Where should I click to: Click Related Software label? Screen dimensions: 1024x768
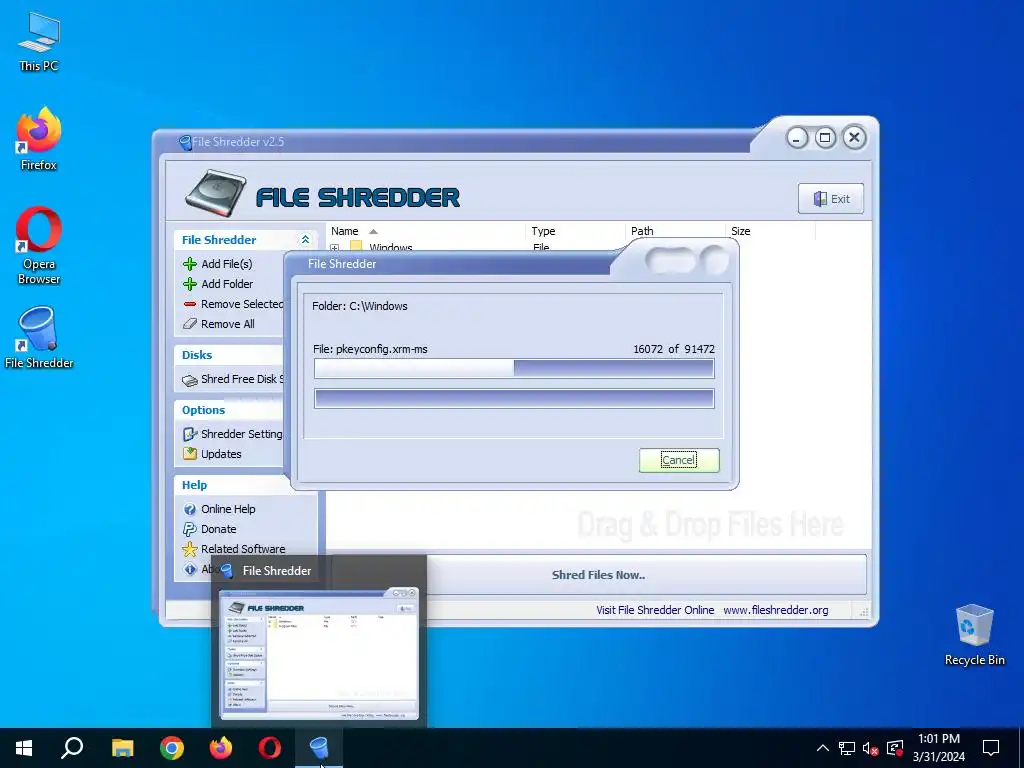pos(243,549)
